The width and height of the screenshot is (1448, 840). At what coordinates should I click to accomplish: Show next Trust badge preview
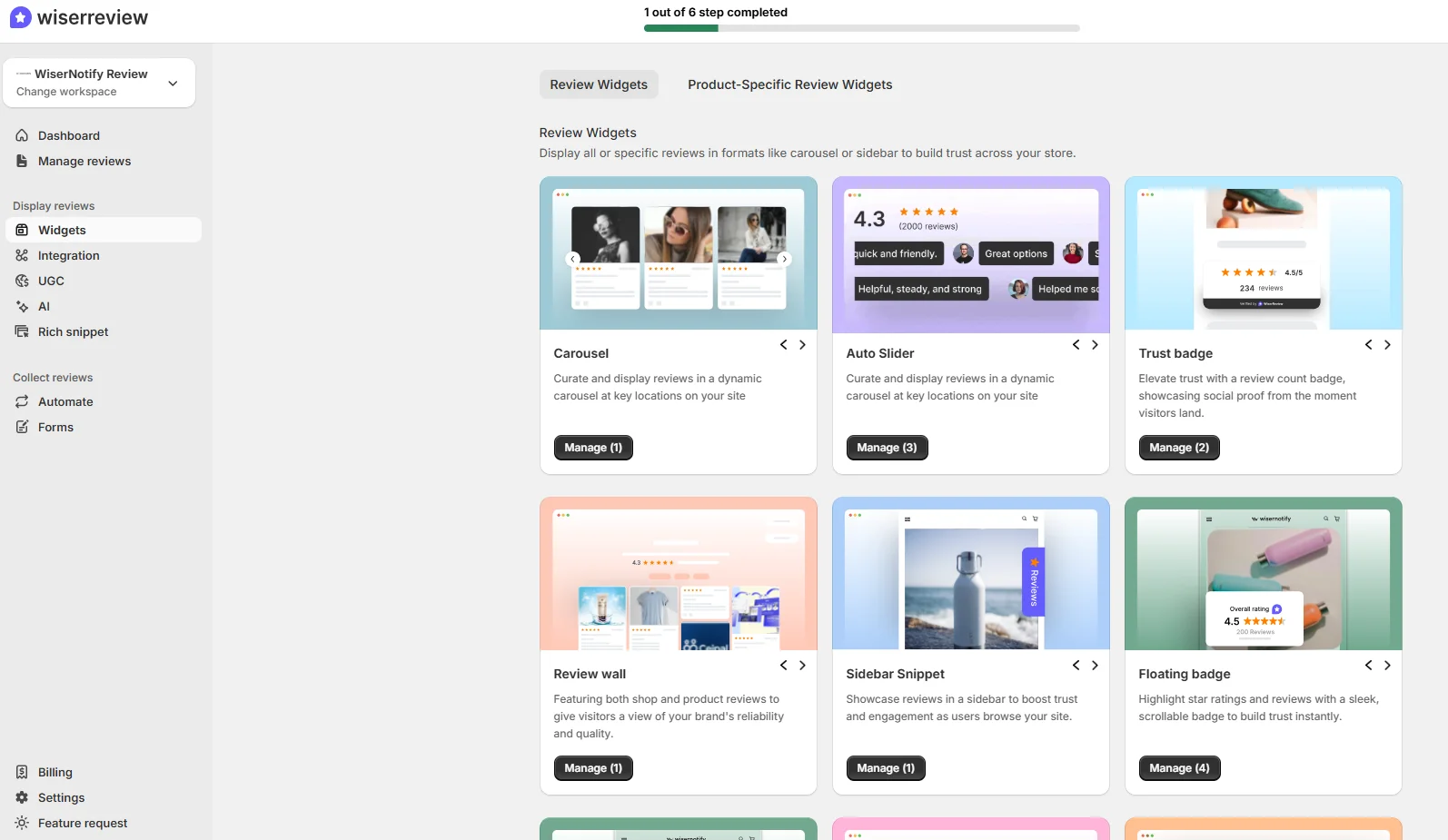click(1387, 345)
